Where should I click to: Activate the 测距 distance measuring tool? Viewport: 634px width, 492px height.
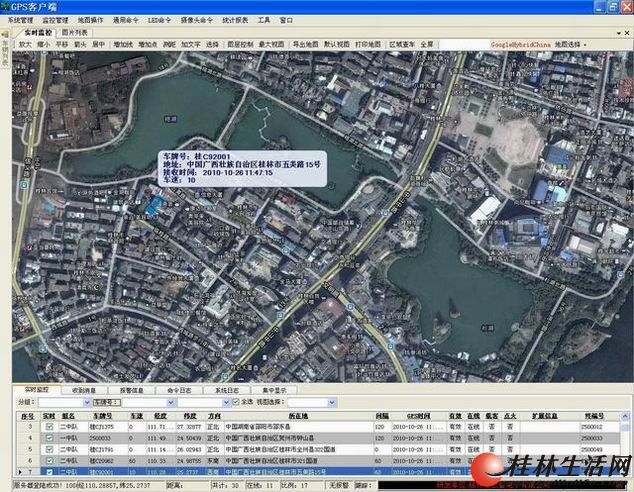[169, 44]
